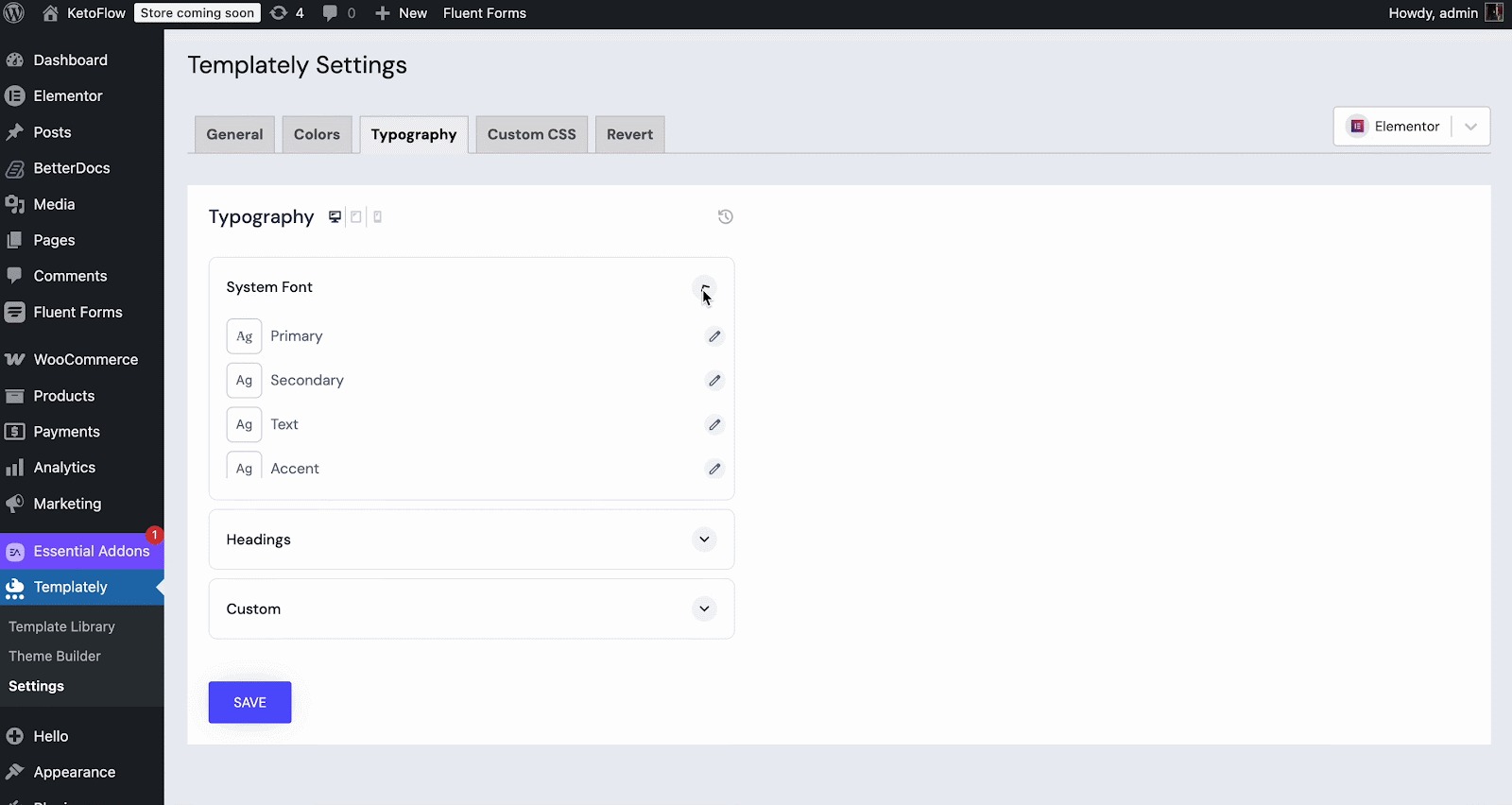This screenshot has height=805, width=1512.
Task: Edit the Secondary font with its pencil icon
Action: click(714, 381)
